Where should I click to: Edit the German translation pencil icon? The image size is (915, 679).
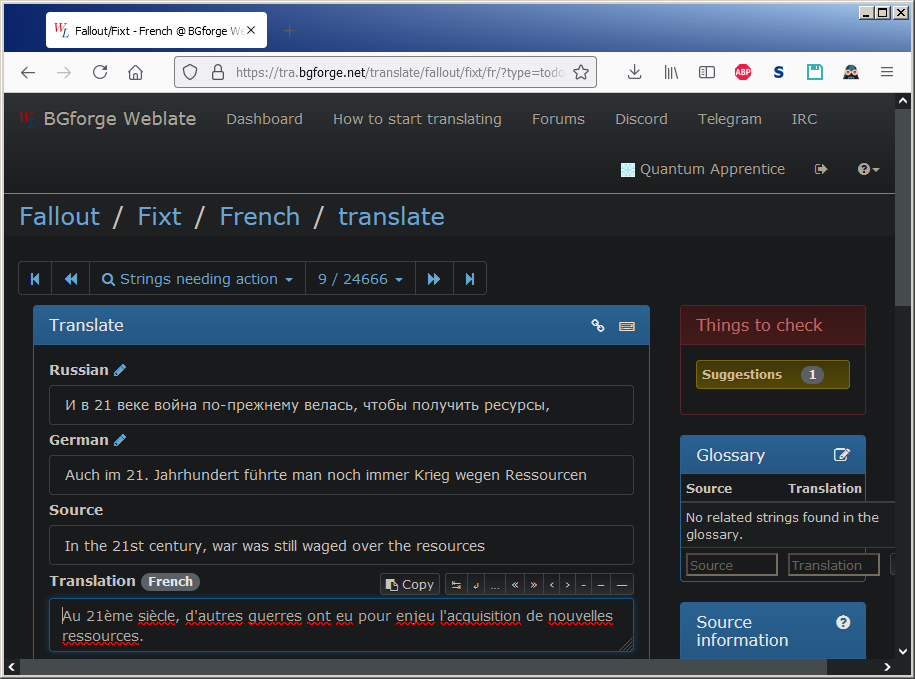(120, 440)
